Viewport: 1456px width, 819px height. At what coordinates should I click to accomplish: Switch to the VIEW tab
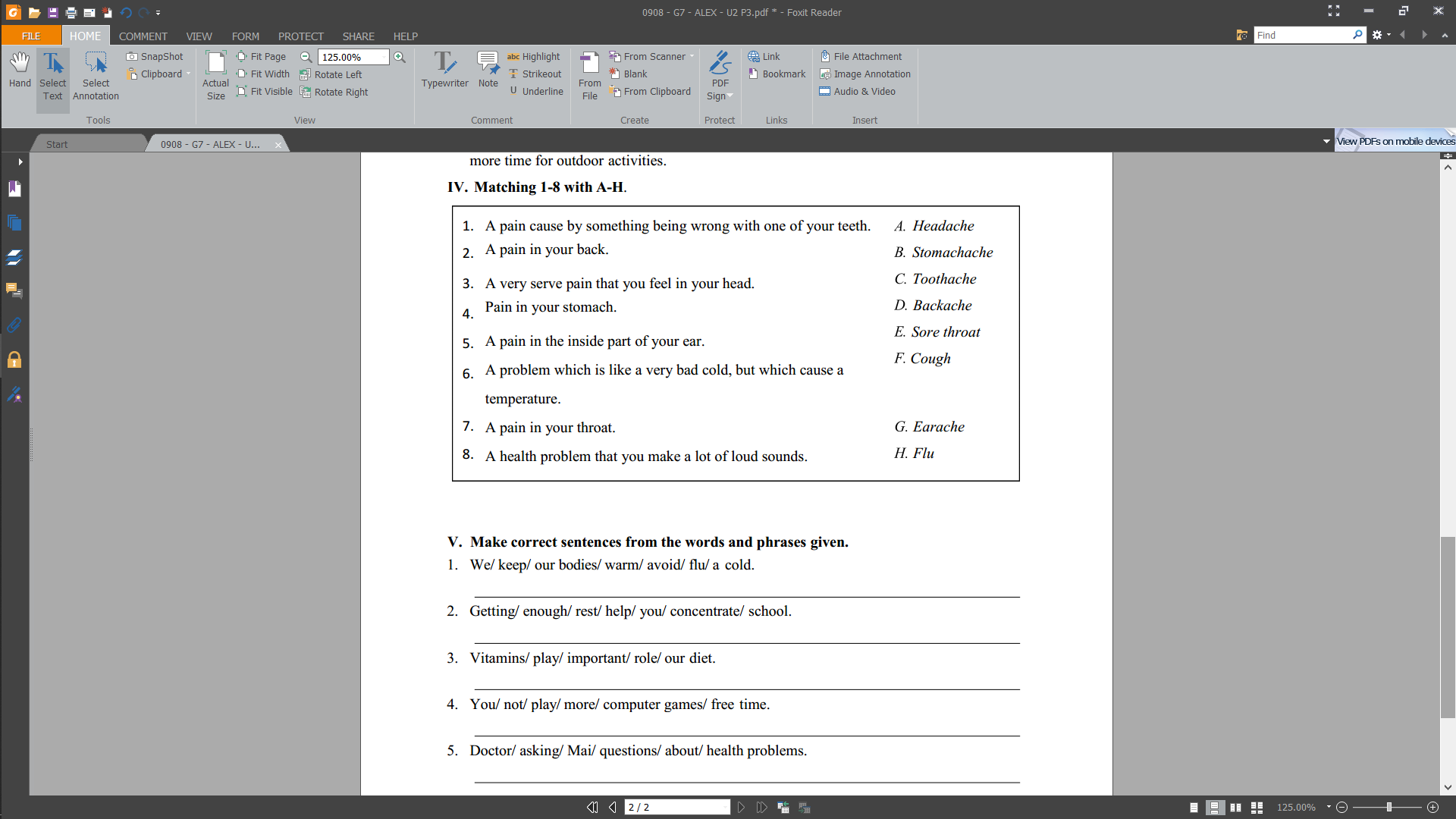coord(199,36)
